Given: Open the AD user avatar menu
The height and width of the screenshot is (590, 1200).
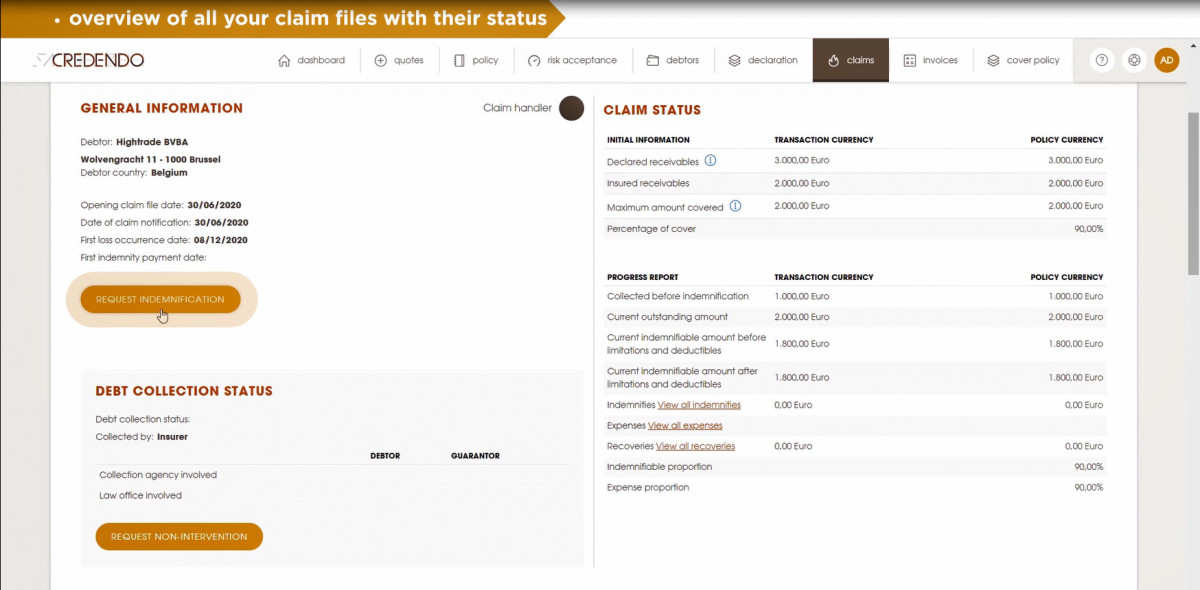Looking at the screenshot, I should point(1167,60).
